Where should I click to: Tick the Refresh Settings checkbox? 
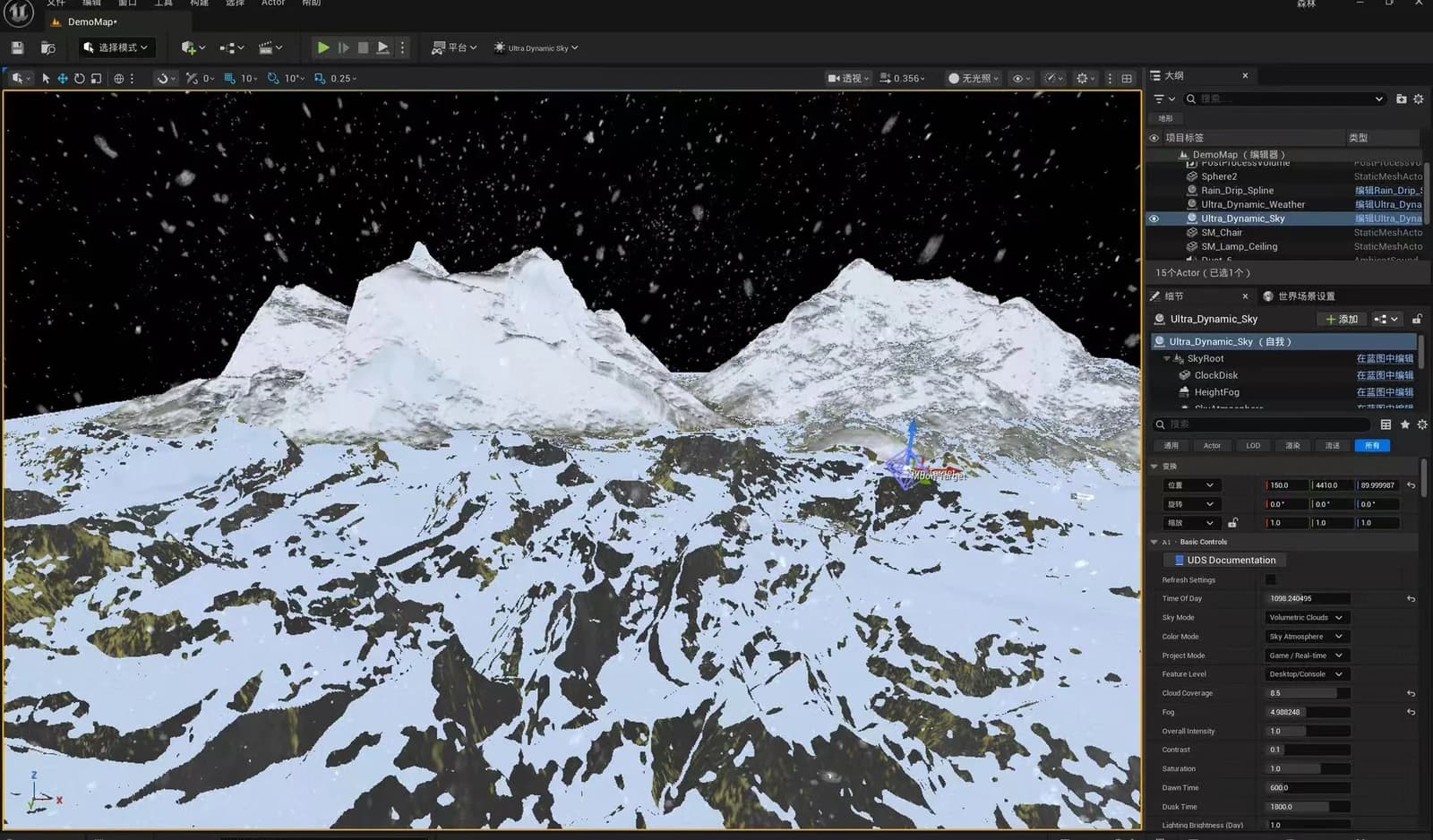click(x=1270, y=580)
